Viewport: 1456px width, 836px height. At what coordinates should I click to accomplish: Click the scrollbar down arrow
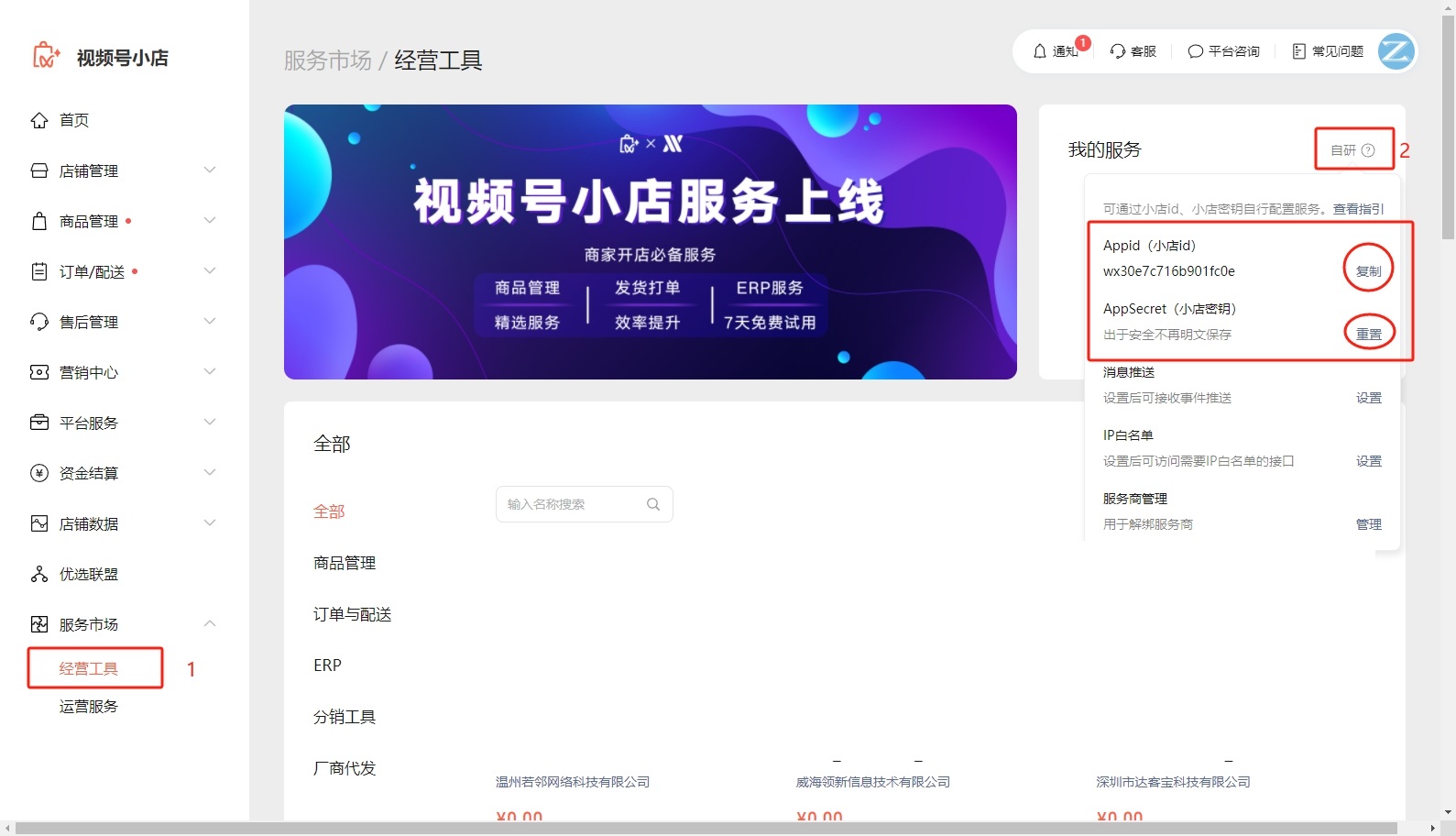[1448, 813]
